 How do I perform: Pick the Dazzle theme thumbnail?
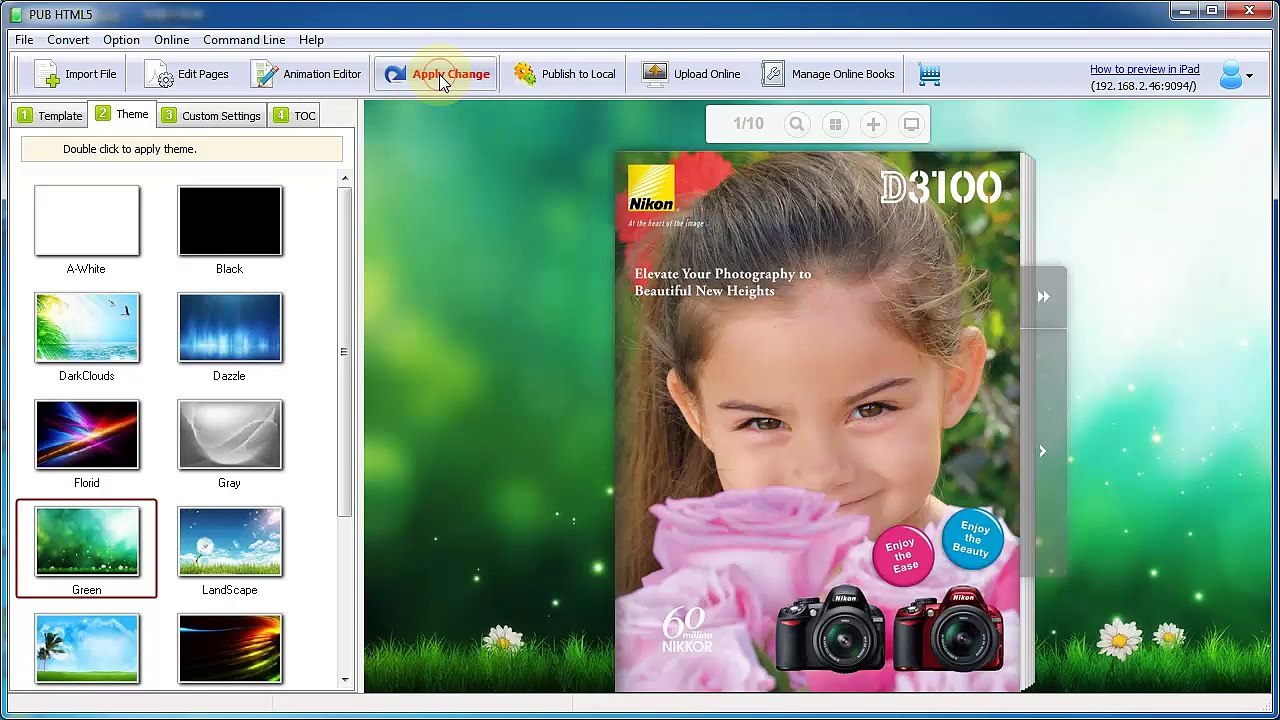tap(230, 328)
